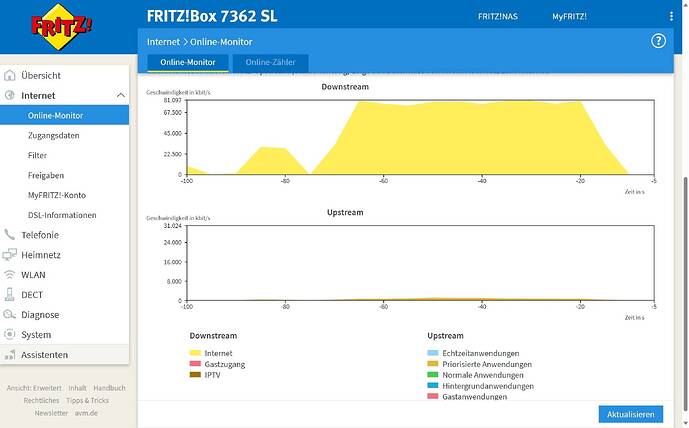Click the yellow Internet legend swatch

[195, 353]
